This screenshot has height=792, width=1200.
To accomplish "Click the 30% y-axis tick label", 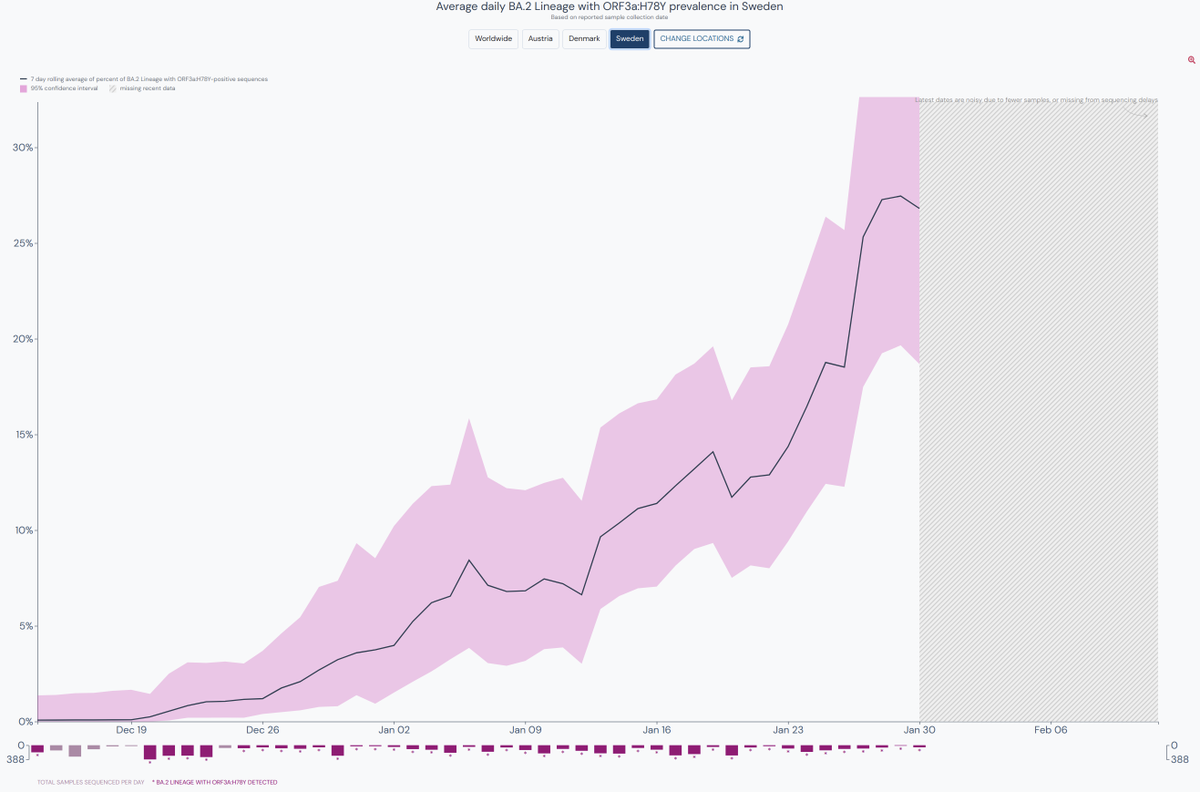I will click(22, 148).
